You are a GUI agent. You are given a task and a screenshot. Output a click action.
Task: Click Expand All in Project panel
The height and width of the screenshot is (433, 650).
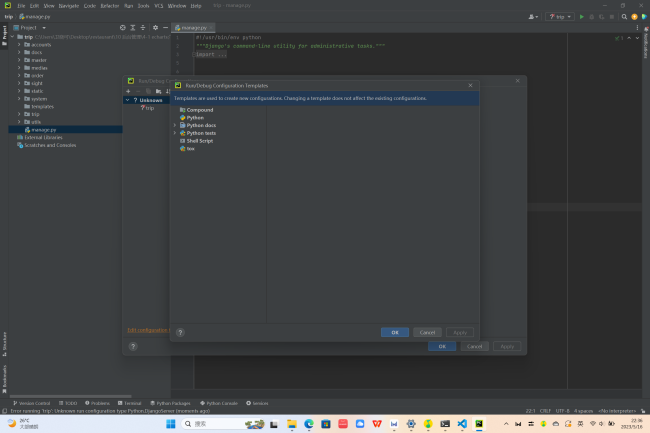133,28
